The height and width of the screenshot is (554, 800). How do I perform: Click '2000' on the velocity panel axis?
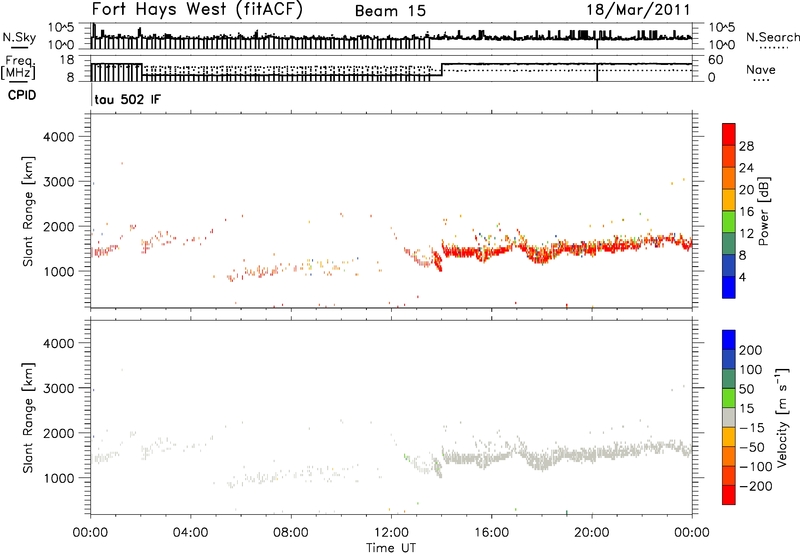59,433
